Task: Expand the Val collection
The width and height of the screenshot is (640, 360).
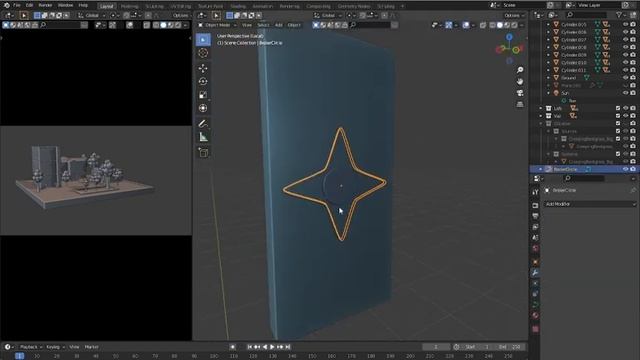Action: (541, 116)
